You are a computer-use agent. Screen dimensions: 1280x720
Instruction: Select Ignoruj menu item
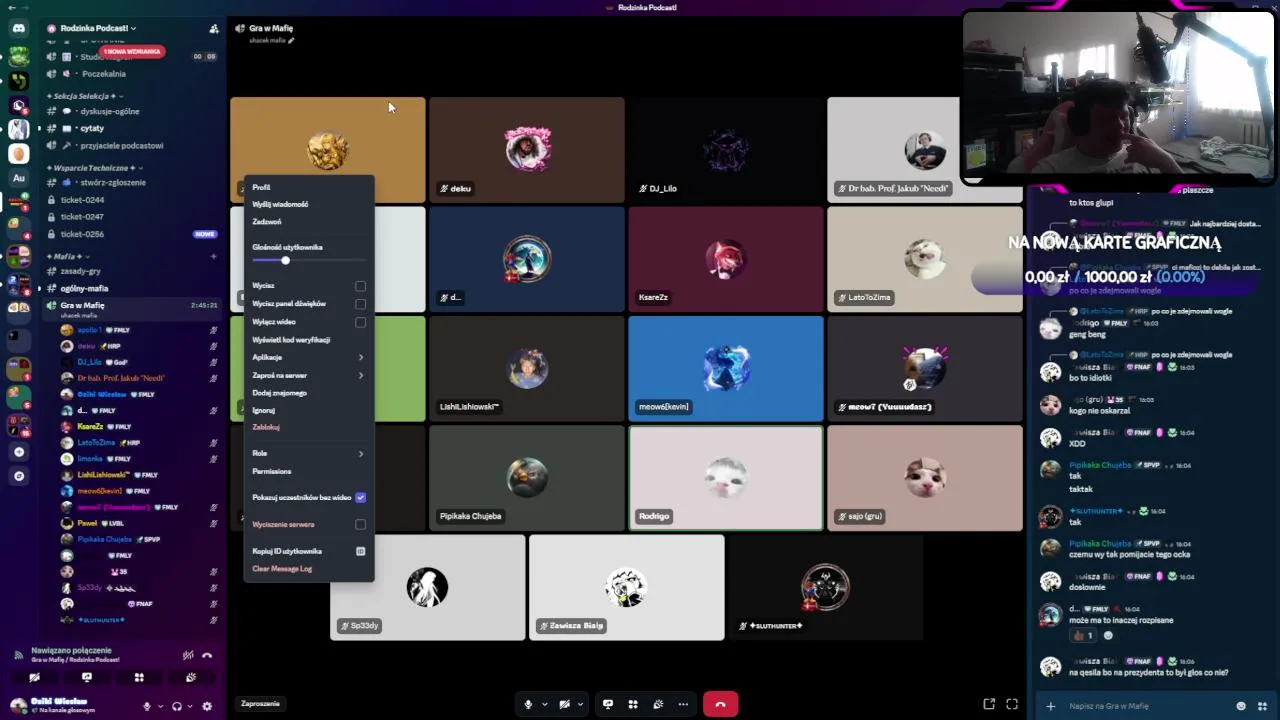pos(308,410)
